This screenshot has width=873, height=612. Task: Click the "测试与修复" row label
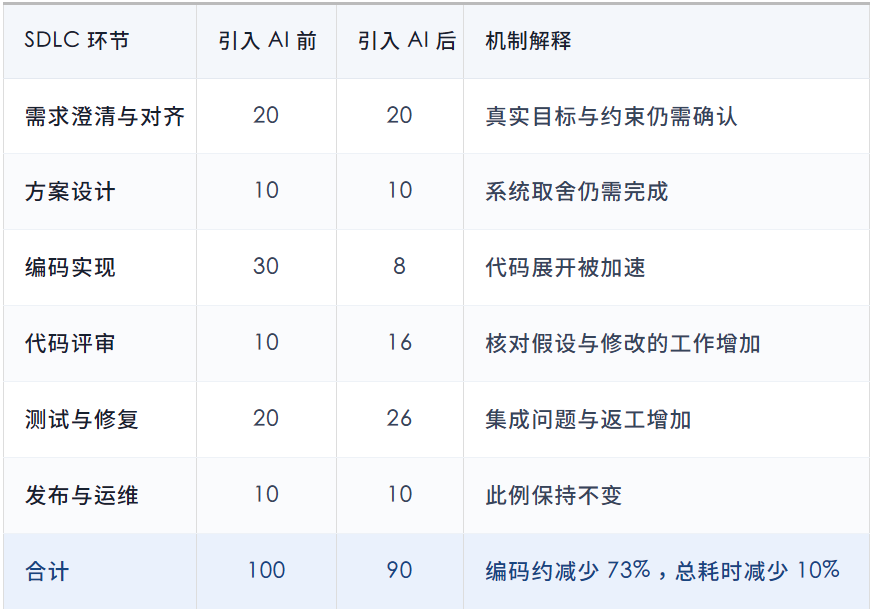(82, 419)
